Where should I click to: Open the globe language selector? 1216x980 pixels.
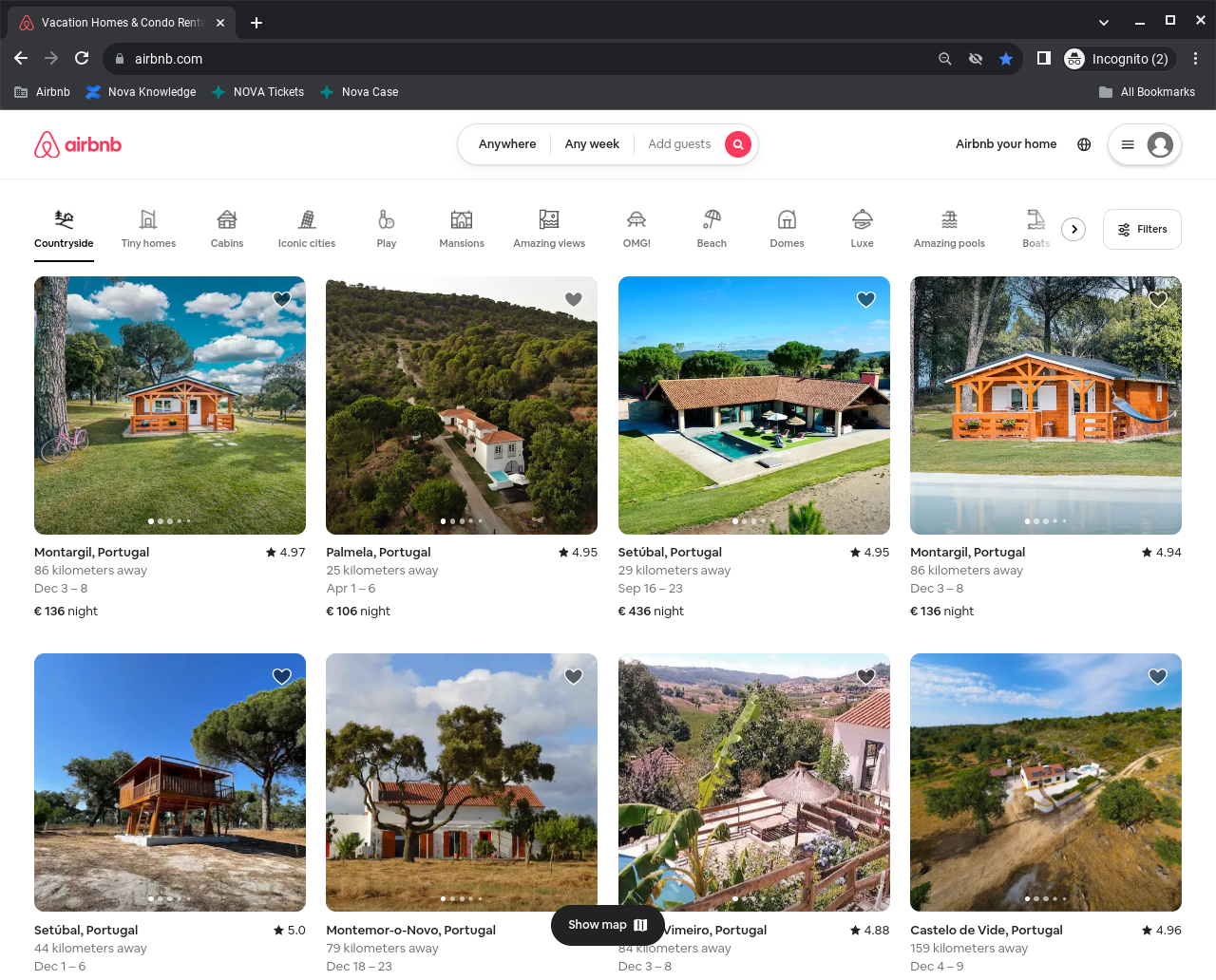point(1084,144)
